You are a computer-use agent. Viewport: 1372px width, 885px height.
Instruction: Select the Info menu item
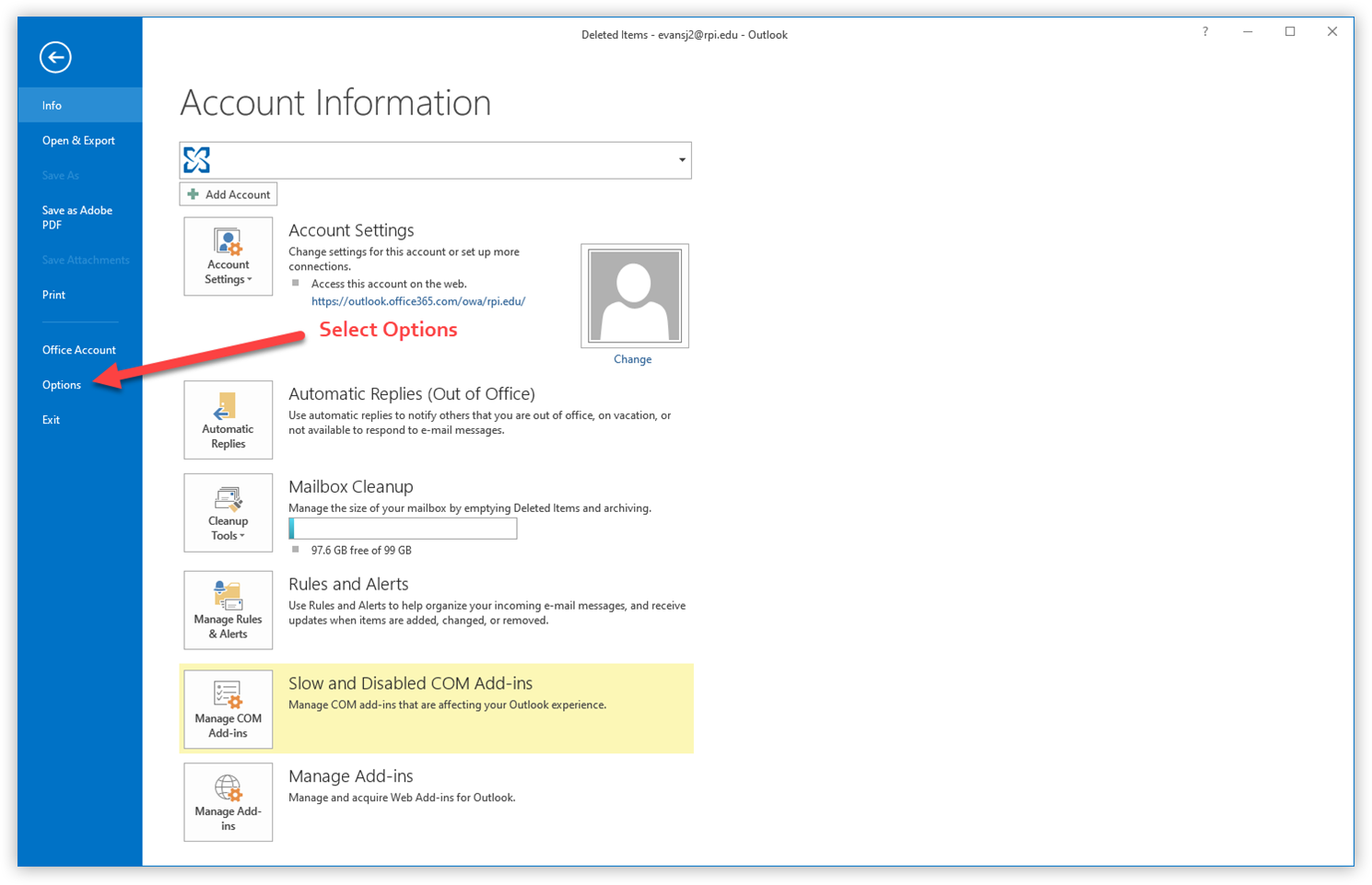[x=80, y=105]
